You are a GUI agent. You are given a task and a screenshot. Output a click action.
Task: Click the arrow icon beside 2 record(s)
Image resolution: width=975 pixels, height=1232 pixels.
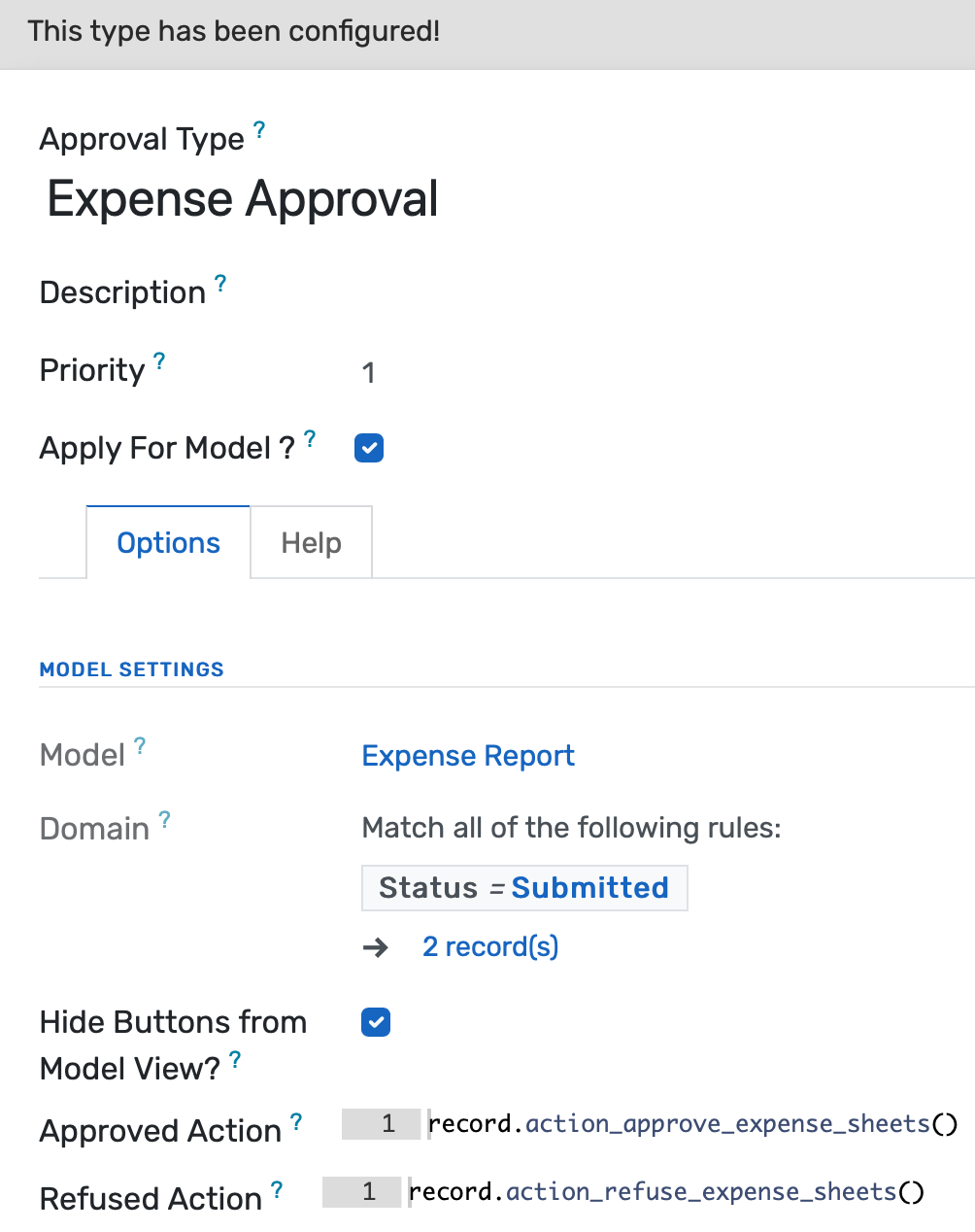[377, 947]
